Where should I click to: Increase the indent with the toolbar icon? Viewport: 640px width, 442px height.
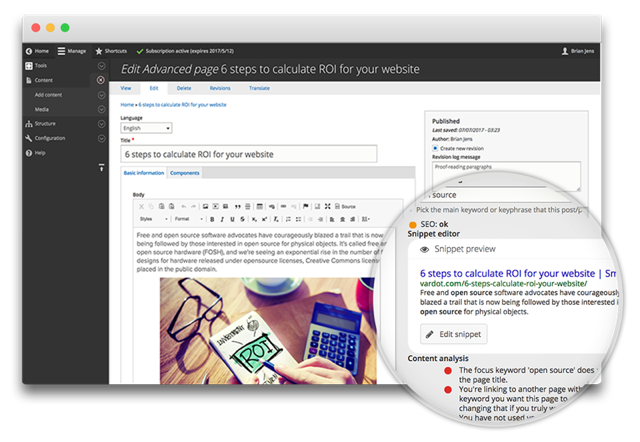320,219
